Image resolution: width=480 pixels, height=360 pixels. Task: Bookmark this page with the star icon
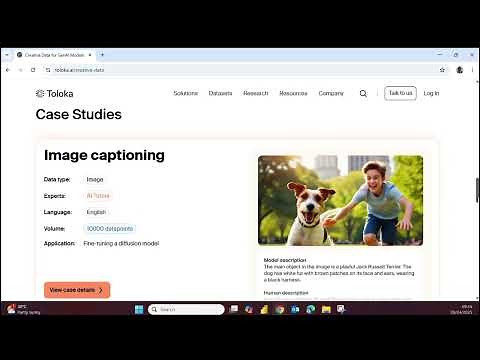point(442,70)
